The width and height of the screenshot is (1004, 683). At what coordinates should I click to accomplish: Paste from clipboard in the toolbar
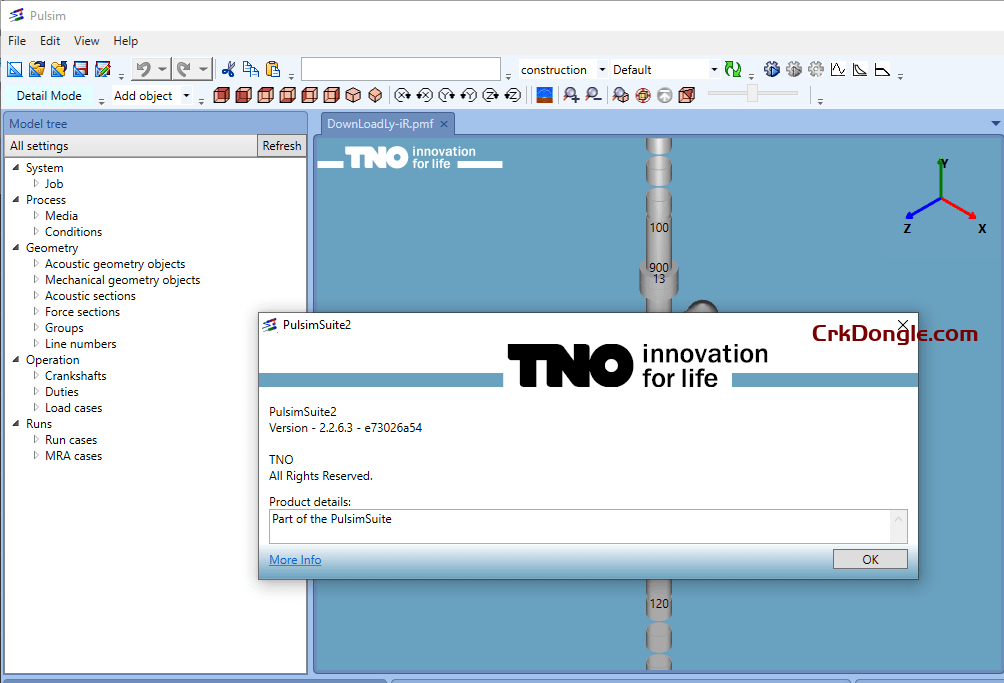tap(272, 69)
